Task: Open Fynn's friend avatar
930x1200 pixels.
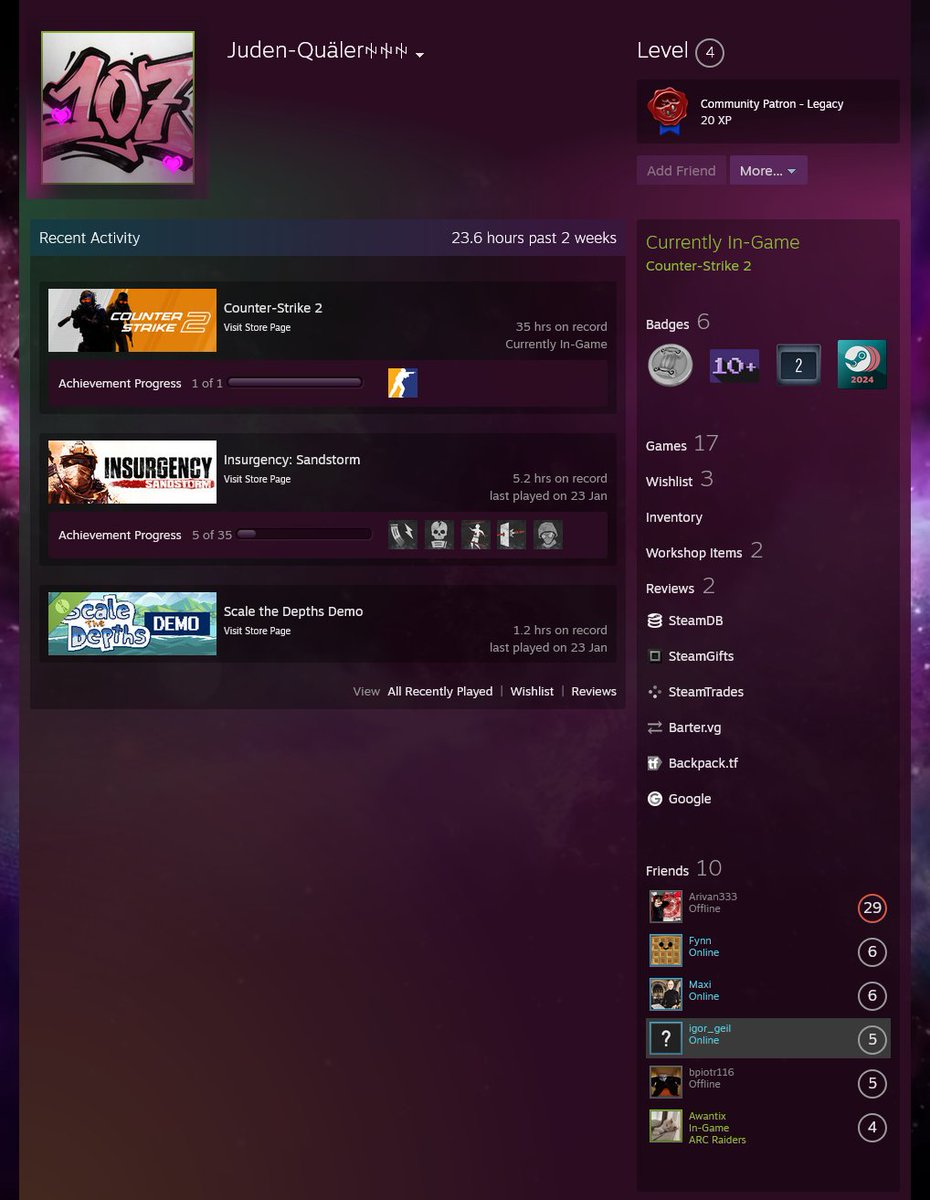Action: (x=666, y=951)
